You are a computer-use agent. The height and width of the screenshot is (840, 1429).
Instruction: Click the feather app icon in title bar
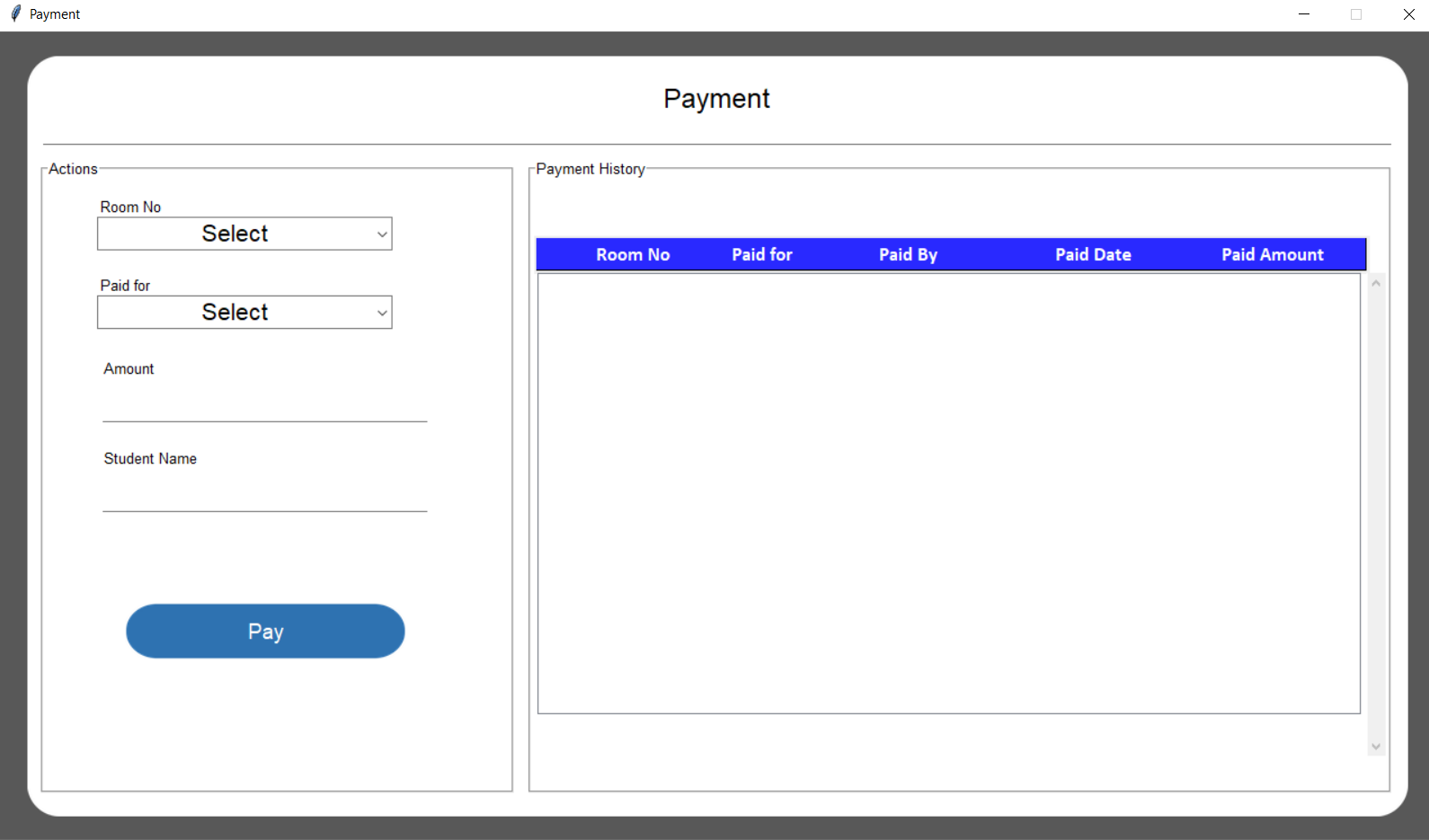[15, 14]
